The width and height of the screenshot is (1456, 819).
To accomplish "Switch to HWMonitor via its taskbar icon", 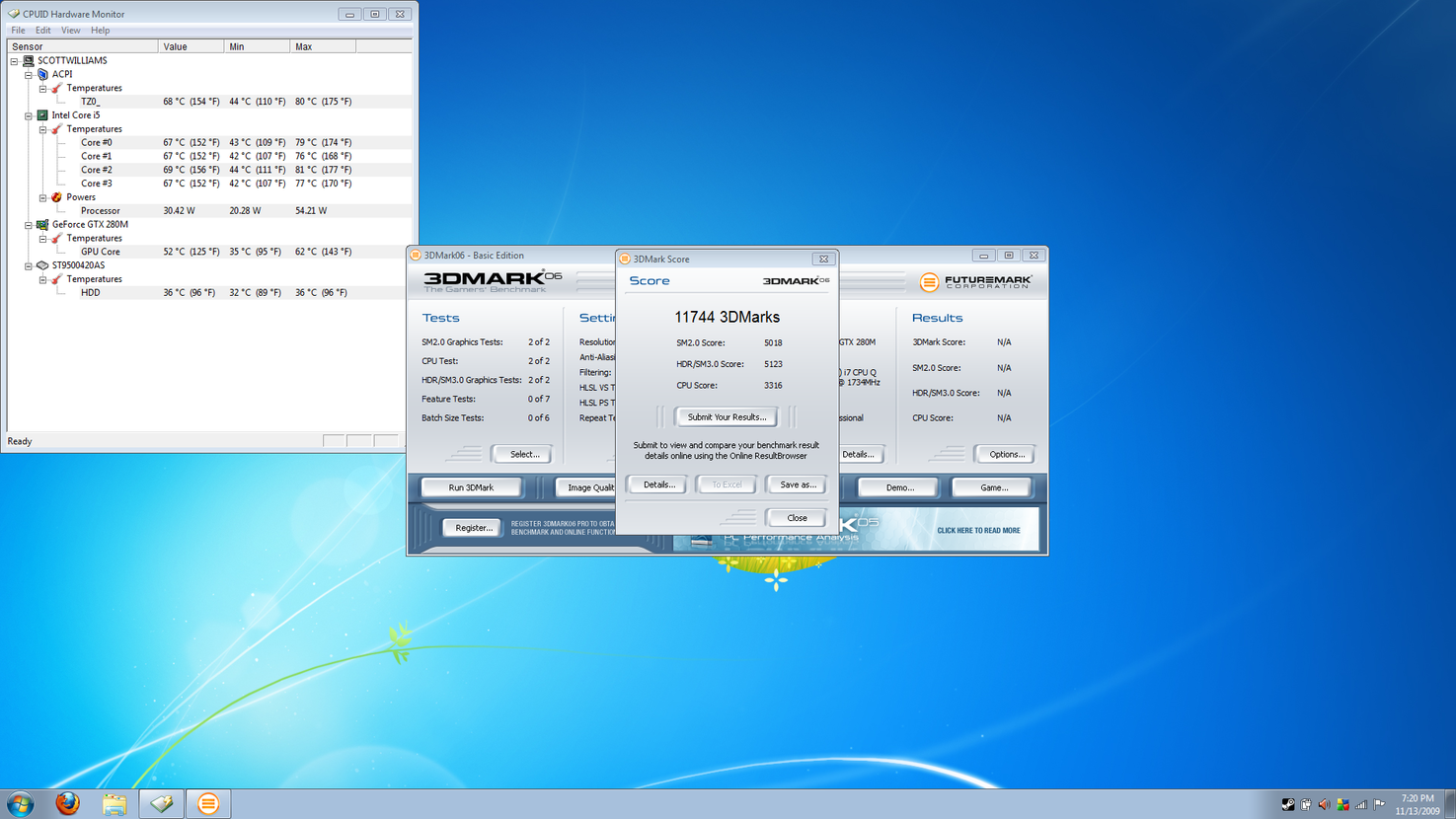I will click(x=162, y=803).
